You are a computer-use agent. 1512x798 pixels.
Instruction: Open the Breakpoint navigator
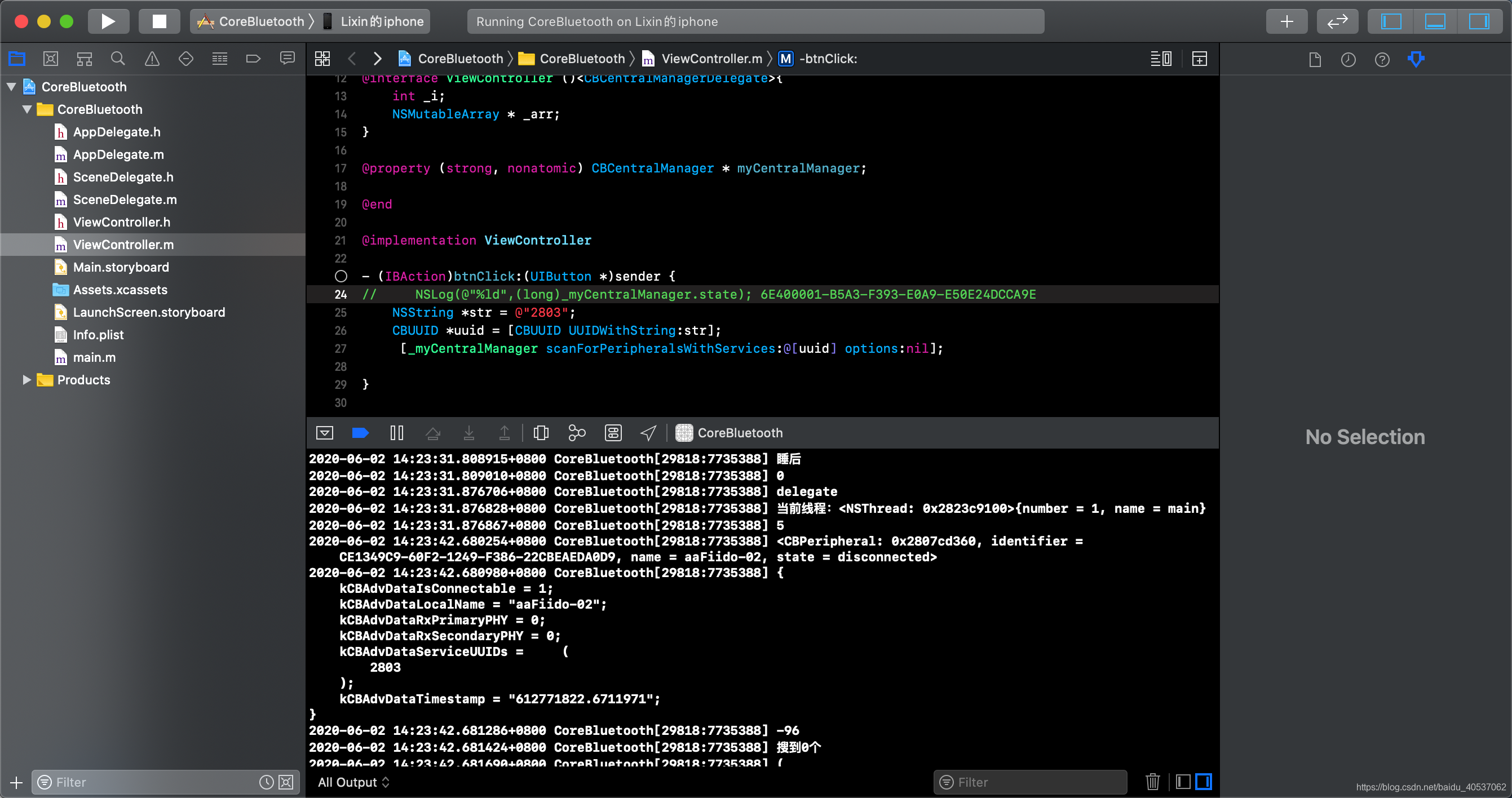tap(253, 59)
